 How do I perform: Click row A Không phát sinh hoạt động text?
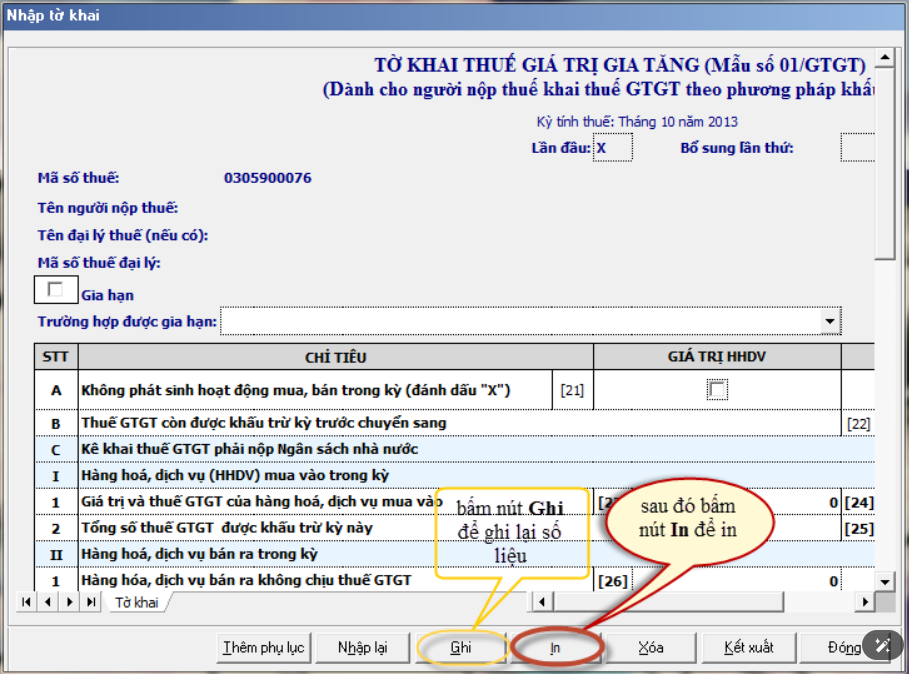tap(296, 390)
